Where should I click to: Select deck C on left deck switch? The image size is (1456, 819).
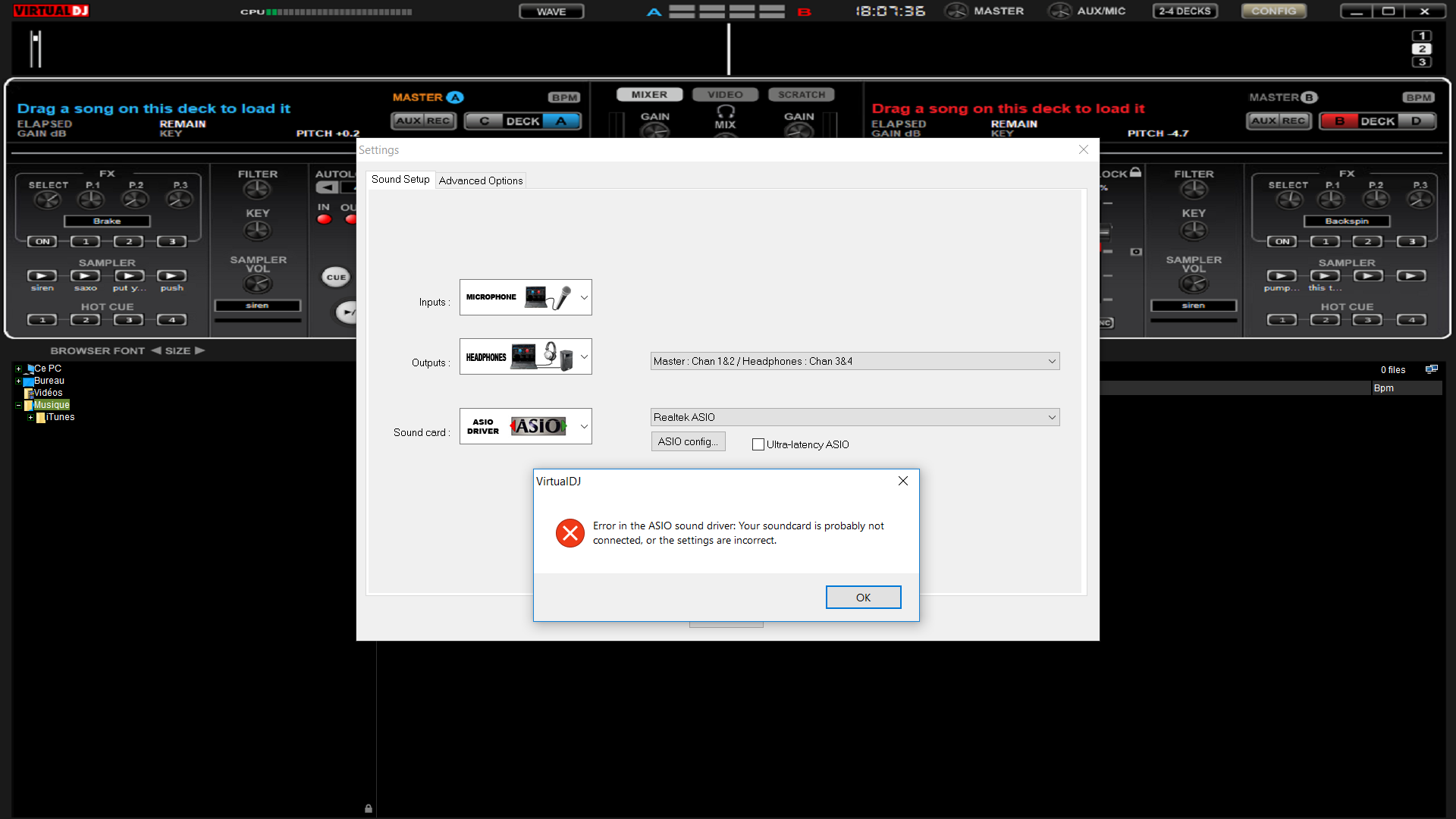484,121
